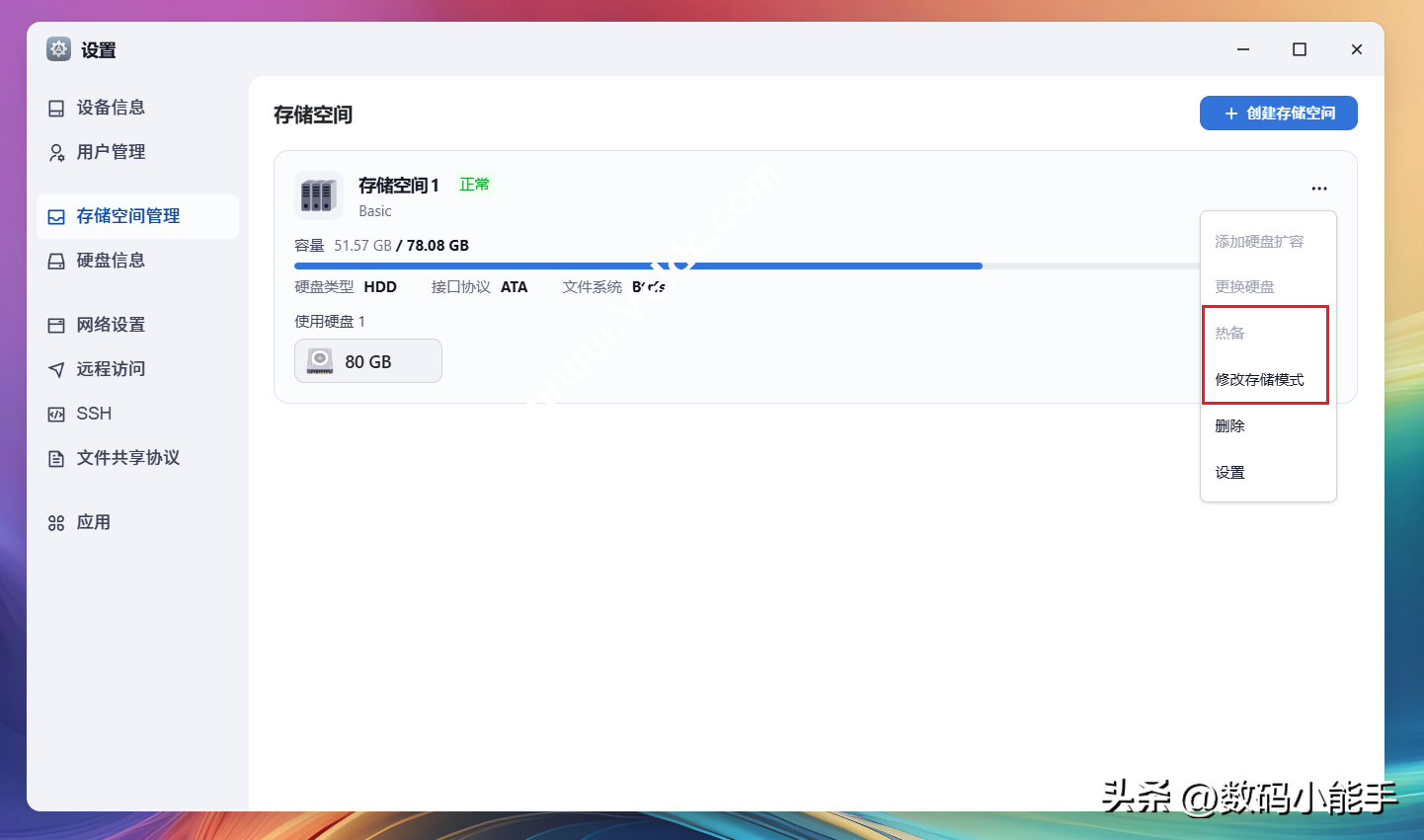Image resolution: width=1424 pixels, height=840 pixels.
Task: Open 网络设置 section
Action: pyautogui.click(x=137, y=325)
